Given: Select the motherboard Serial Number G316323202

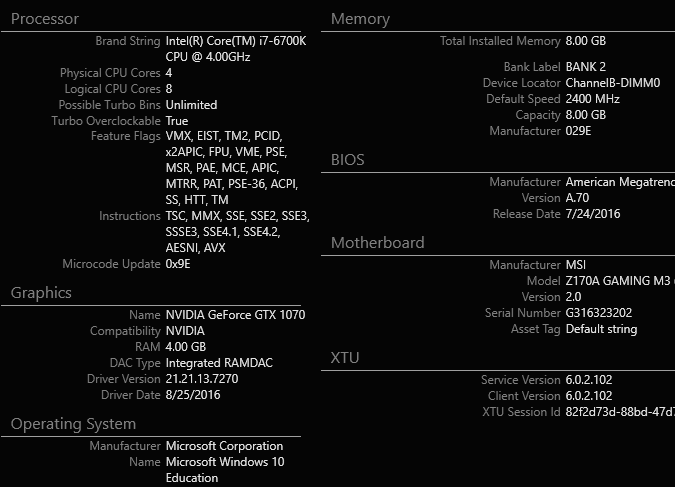Looking at the screenshot, I should pyautogui.click(x=598, y=313).
